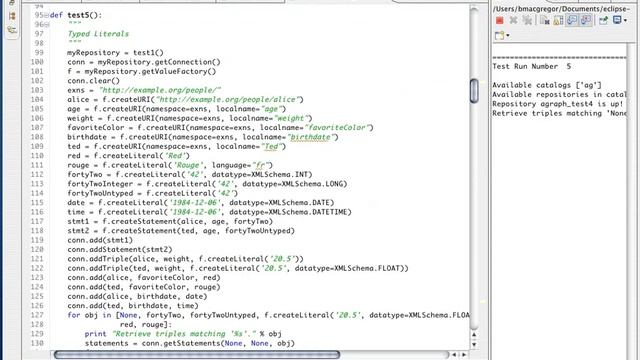Click the 'Test Run Number 5' console line
640x360 pixels.
click(x=531, y=66)
